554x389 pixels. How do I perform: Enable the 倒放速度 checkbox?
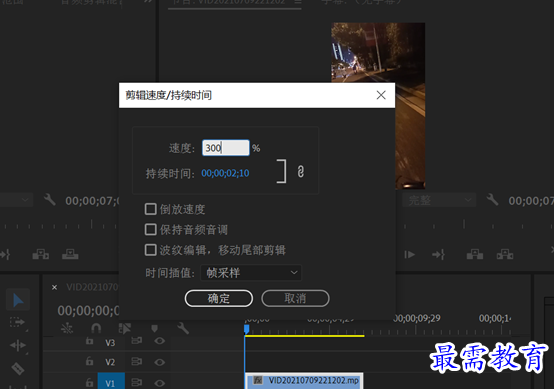[x=151, y=209]
